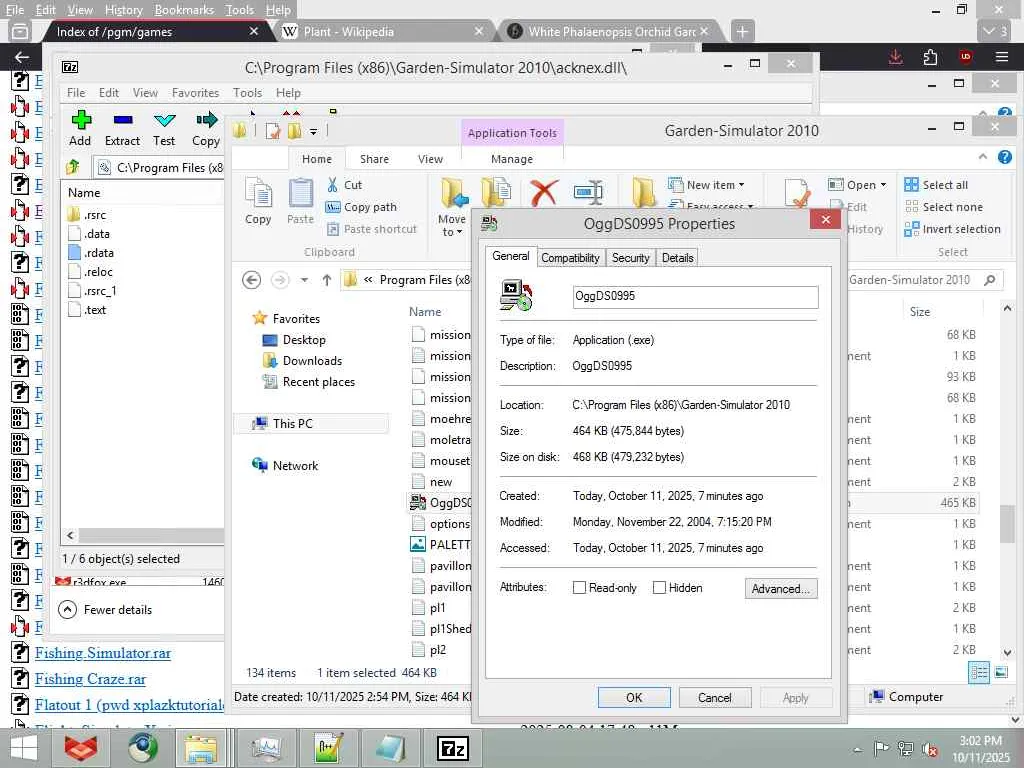
Task: Switch to large icons view in Explorer
Action: point(1001,672)
